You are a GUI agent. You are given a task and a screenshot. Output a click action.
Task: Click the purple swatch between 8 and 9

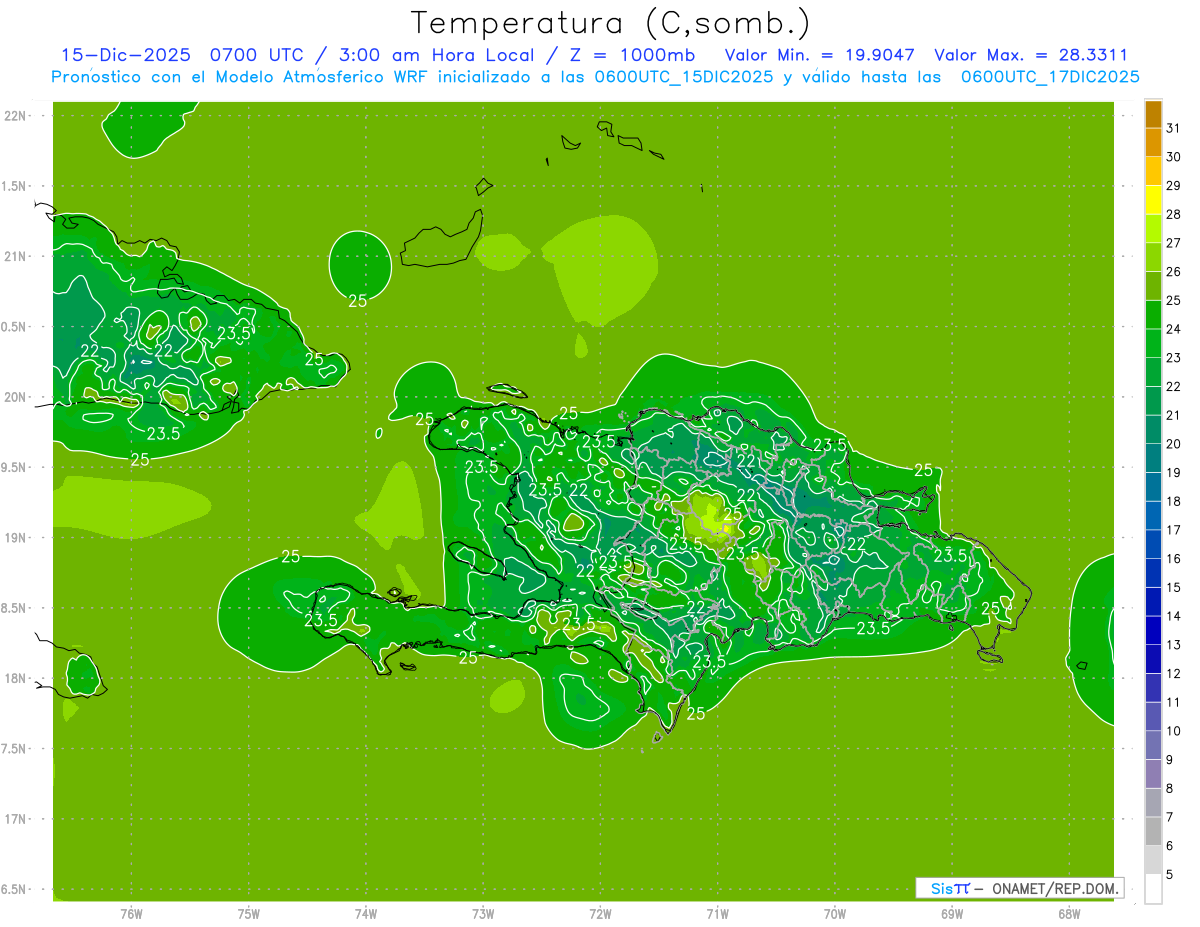tap(1153, 774)
